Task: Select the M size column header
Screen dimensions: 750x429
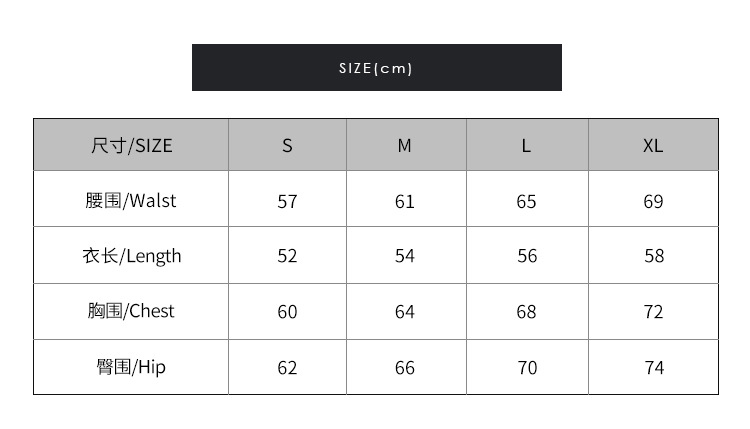Action: (404, 145)
